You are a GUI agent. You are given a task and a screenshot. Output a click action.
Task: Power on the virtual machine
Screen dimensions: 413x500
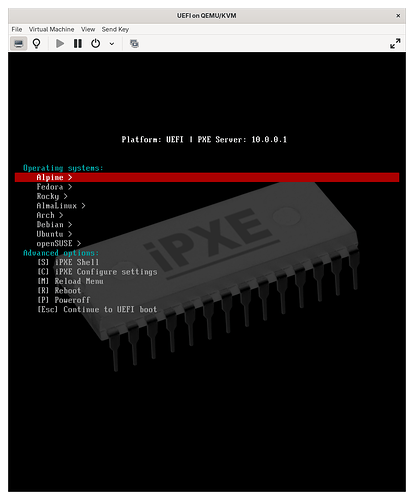(60, 44)
